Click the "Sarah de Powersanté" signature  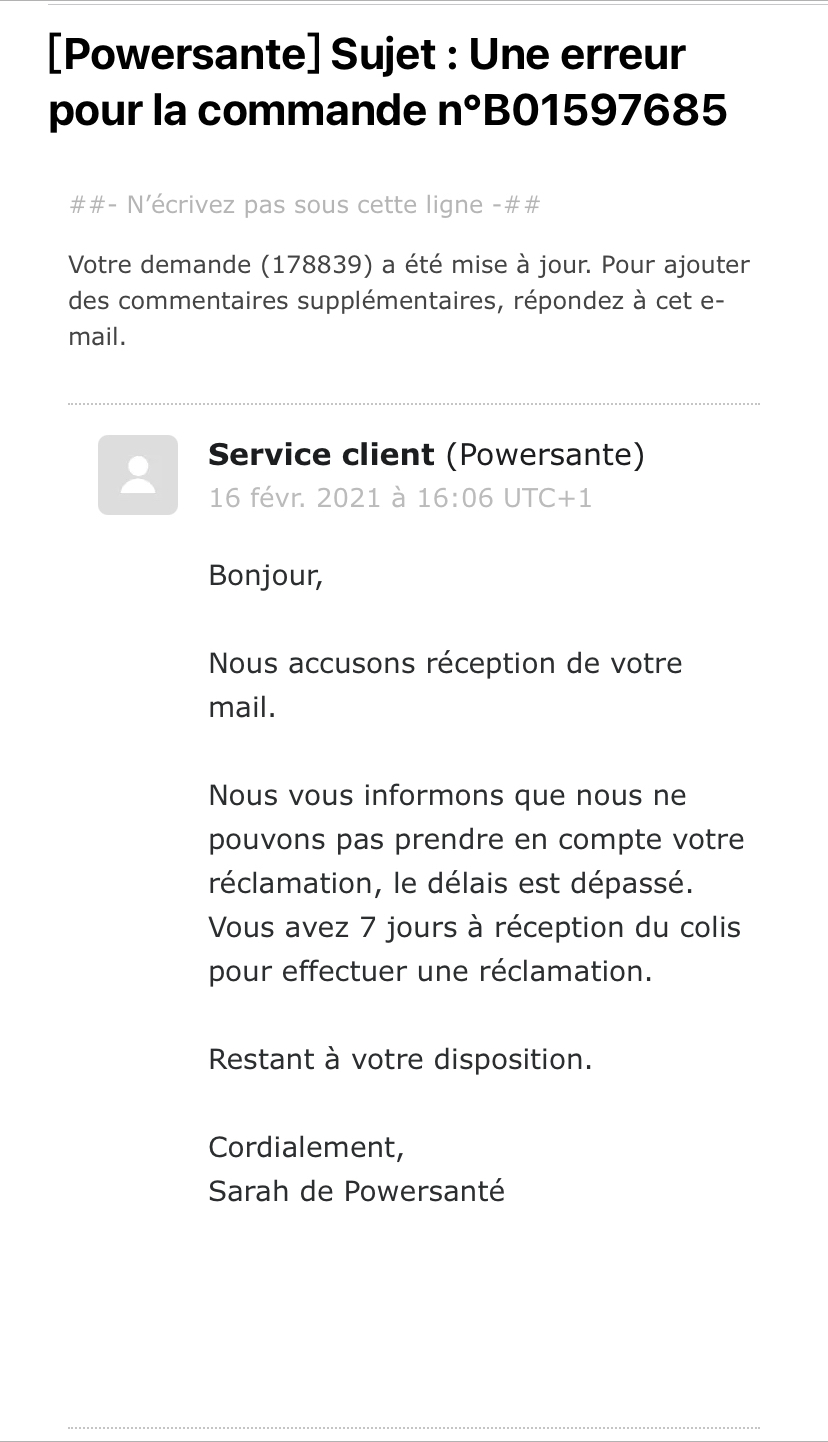tap(356, 1192)
